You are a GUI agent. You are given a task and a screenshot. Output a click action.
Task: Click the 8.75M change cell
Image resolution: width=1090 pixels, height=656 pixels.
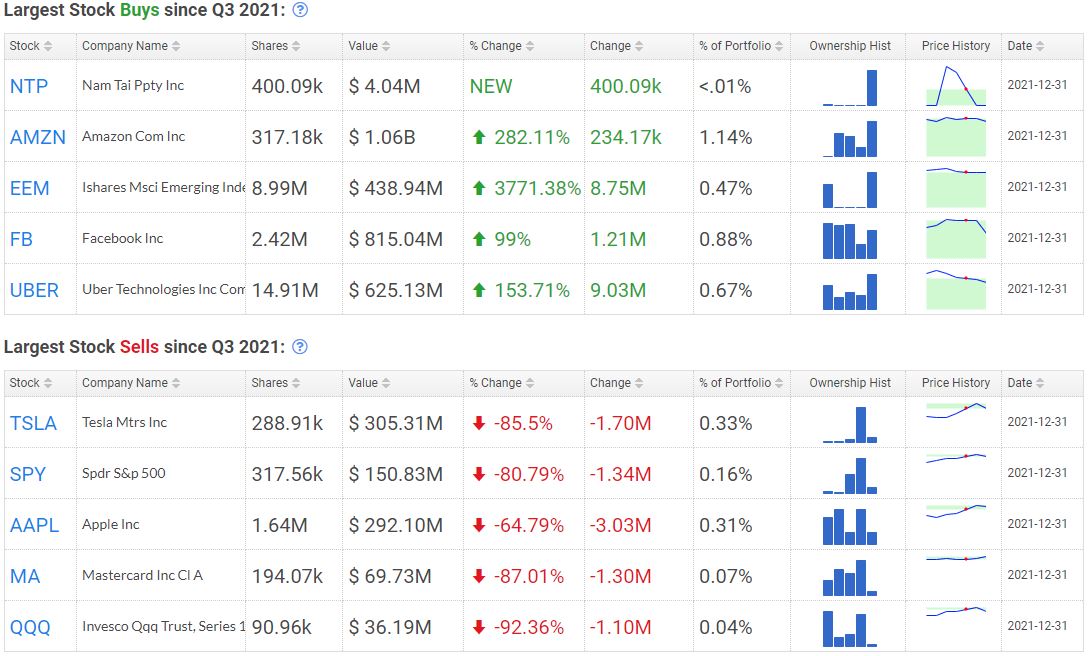618,188
